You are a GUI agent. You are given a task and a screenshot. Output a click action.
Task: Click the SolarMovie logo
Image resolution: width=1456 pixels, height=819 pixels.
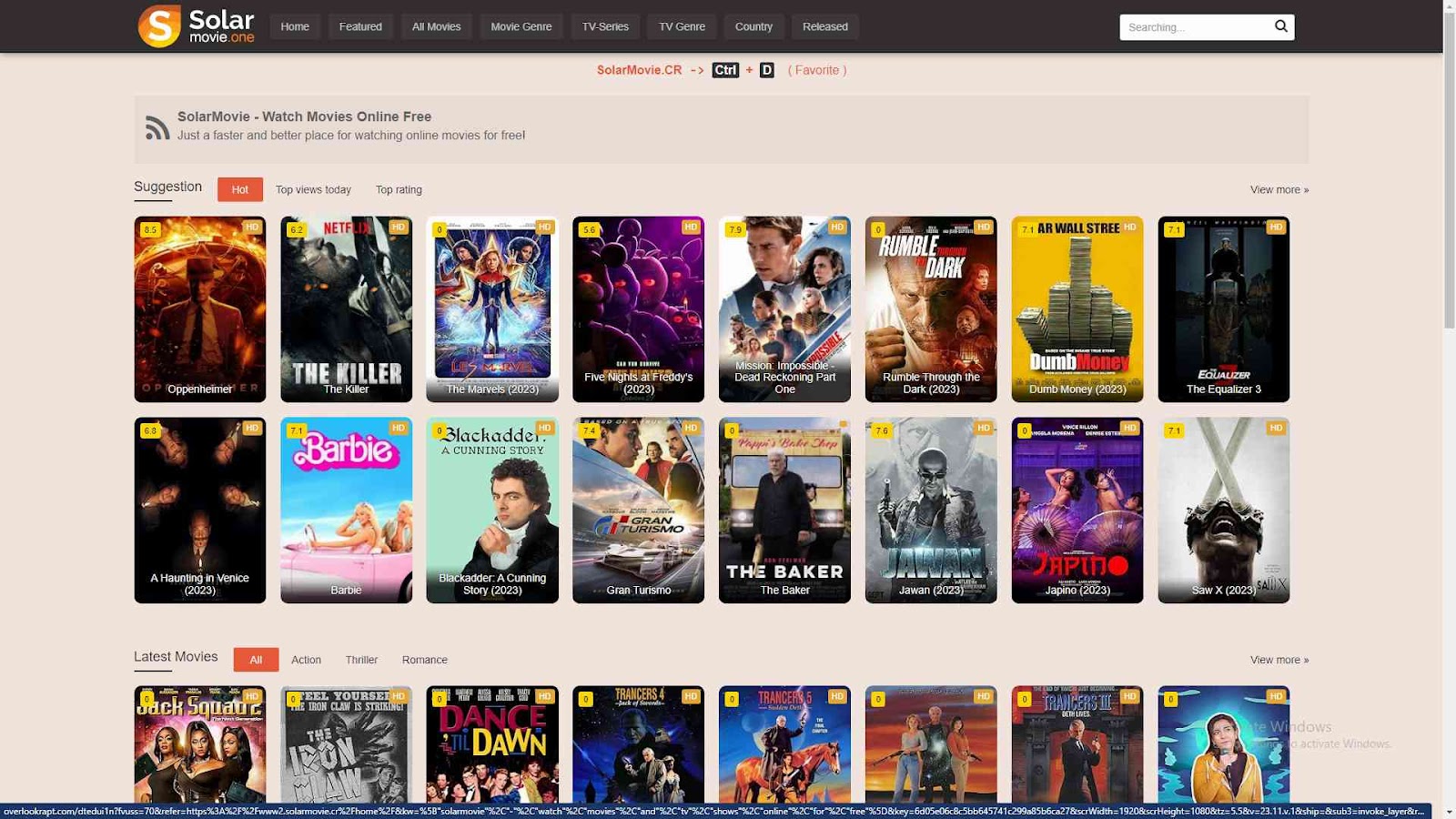(x=197, y=26)
